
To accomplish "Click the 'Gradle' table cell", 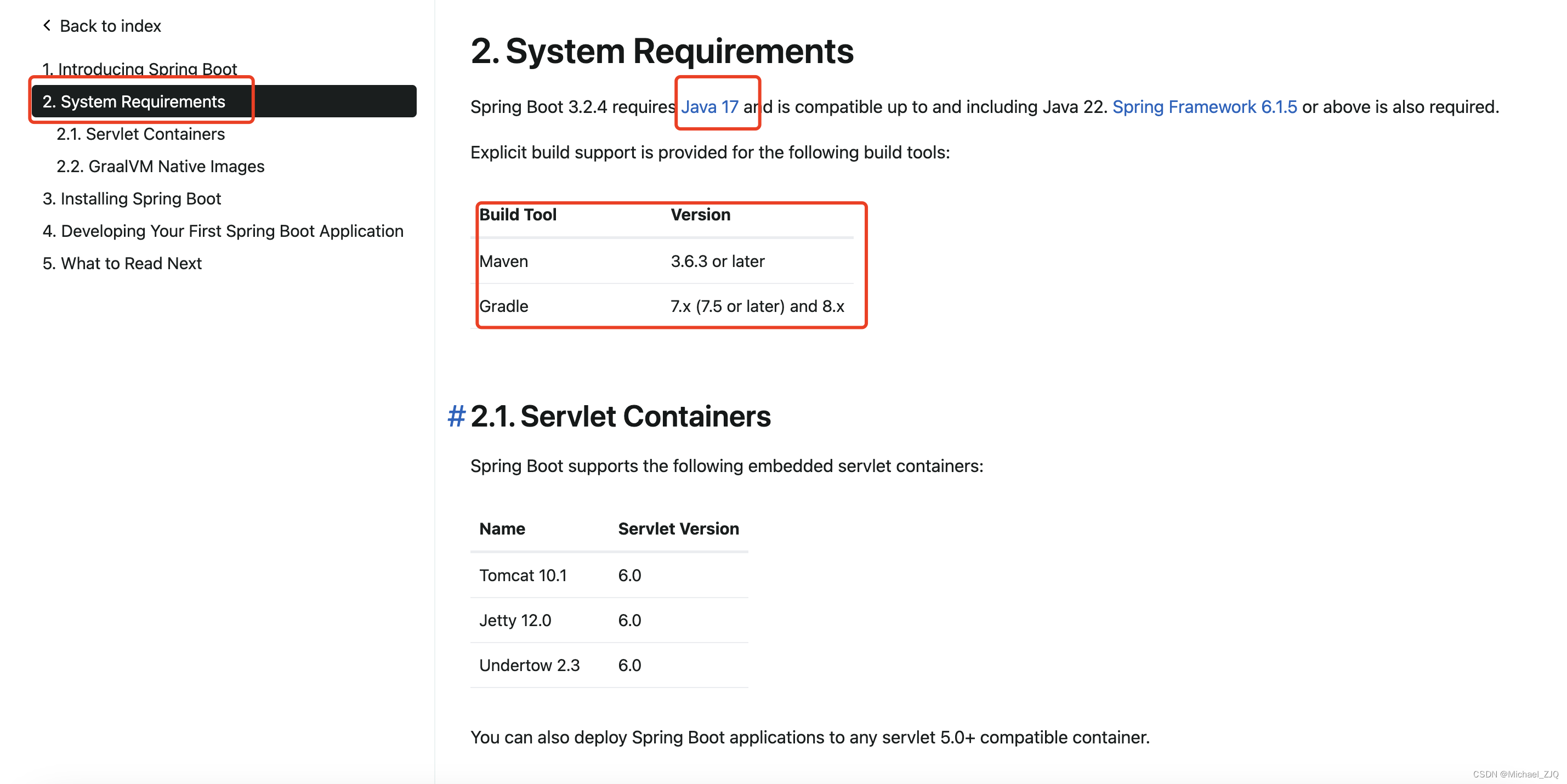I will click(x=504, y=306).
